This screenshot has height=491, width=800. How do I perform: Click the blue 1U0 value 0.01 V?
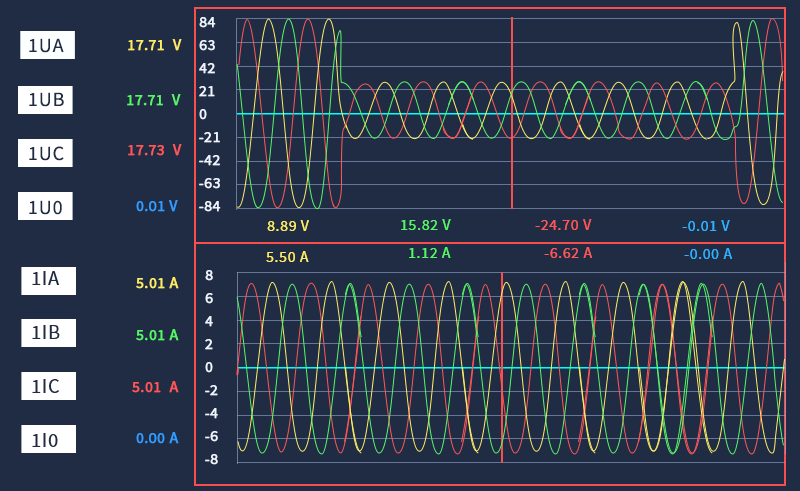point(157,206)
